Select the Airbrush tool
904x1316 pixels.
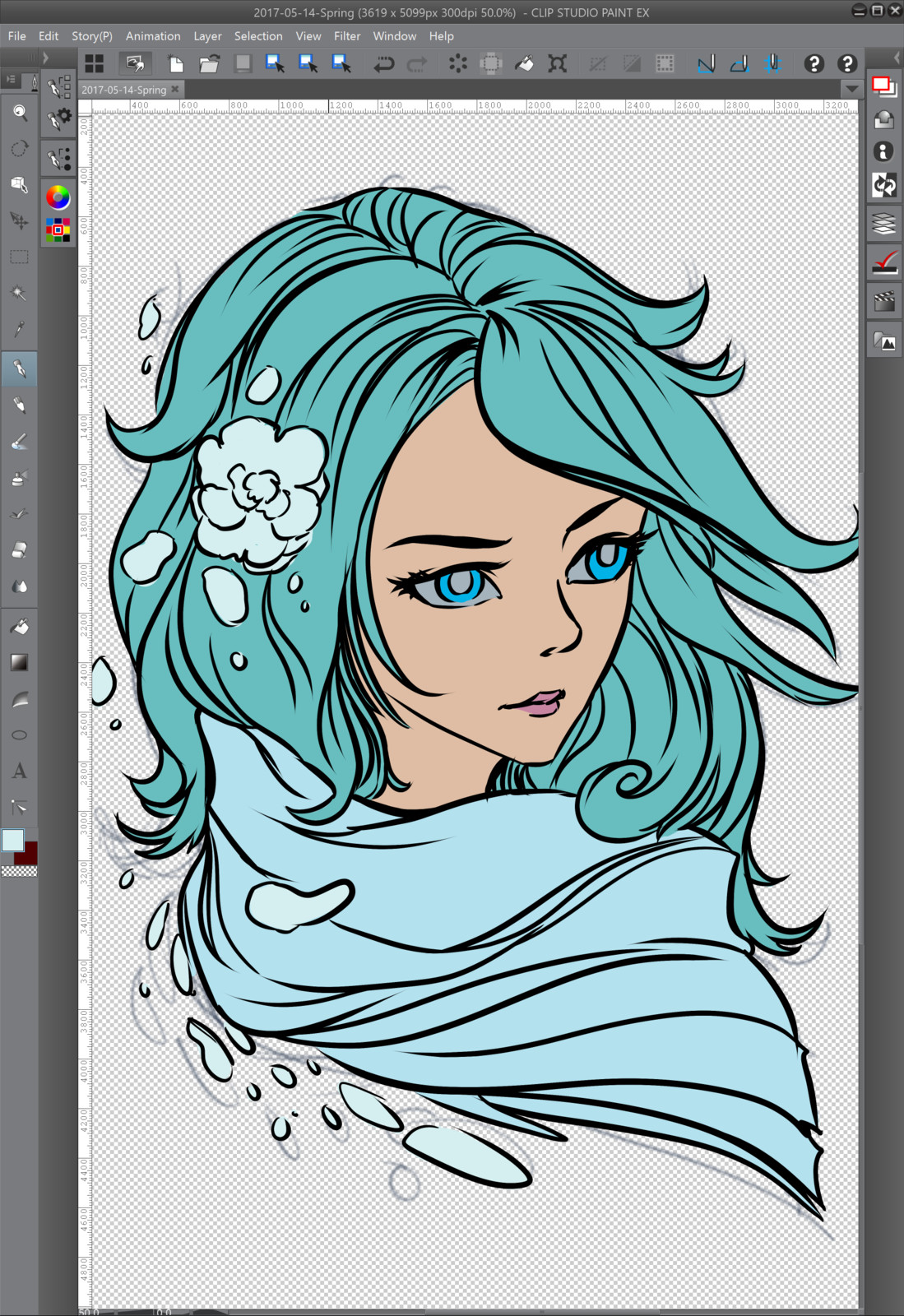pos(19,478)
